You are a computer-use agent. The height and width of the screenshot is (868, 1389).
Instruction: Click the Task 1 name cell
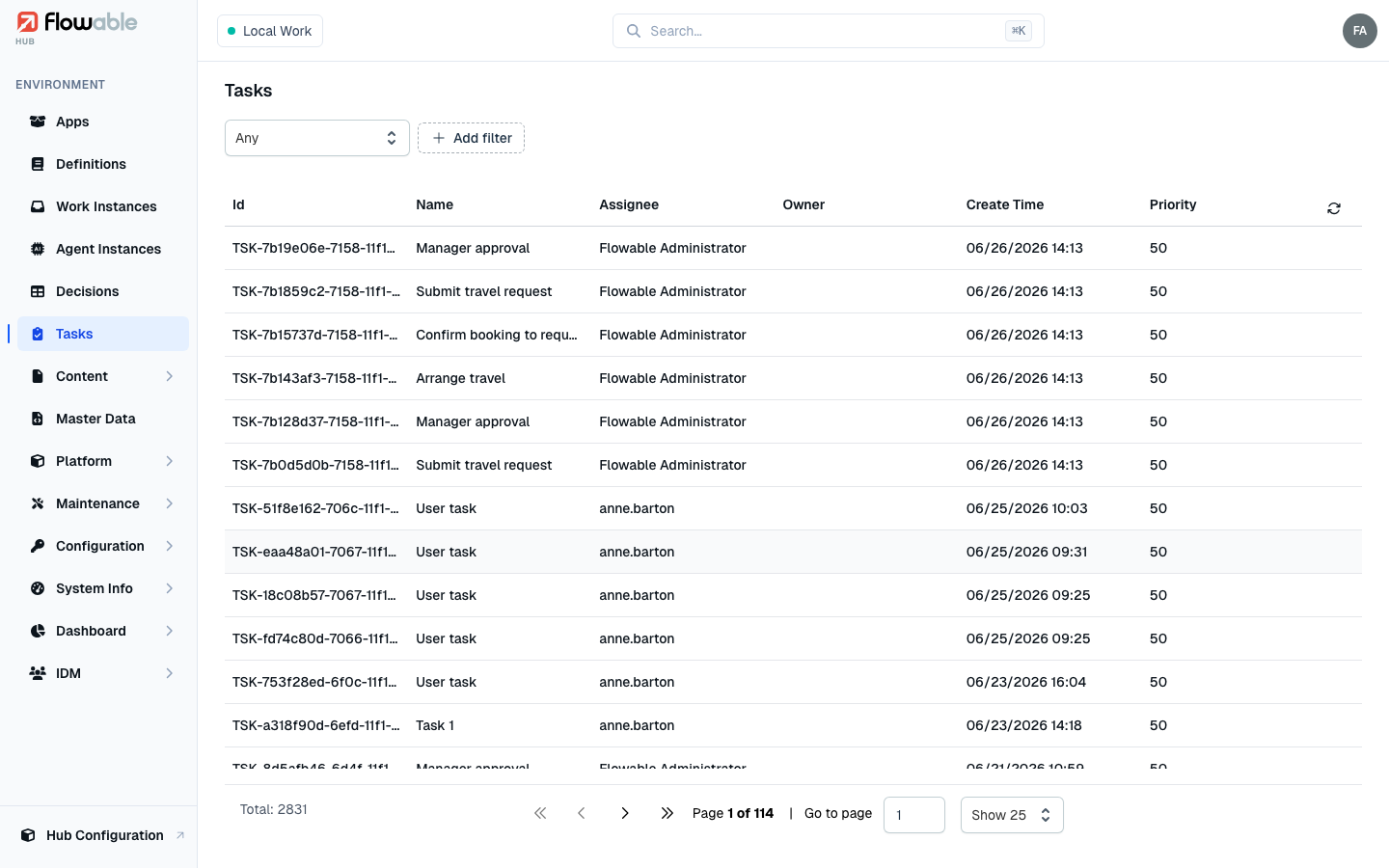435,725
